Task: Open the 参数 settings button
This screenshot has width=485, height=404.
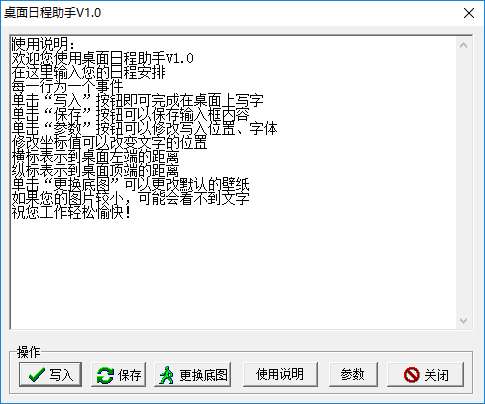Action: [x=353, y=374]
